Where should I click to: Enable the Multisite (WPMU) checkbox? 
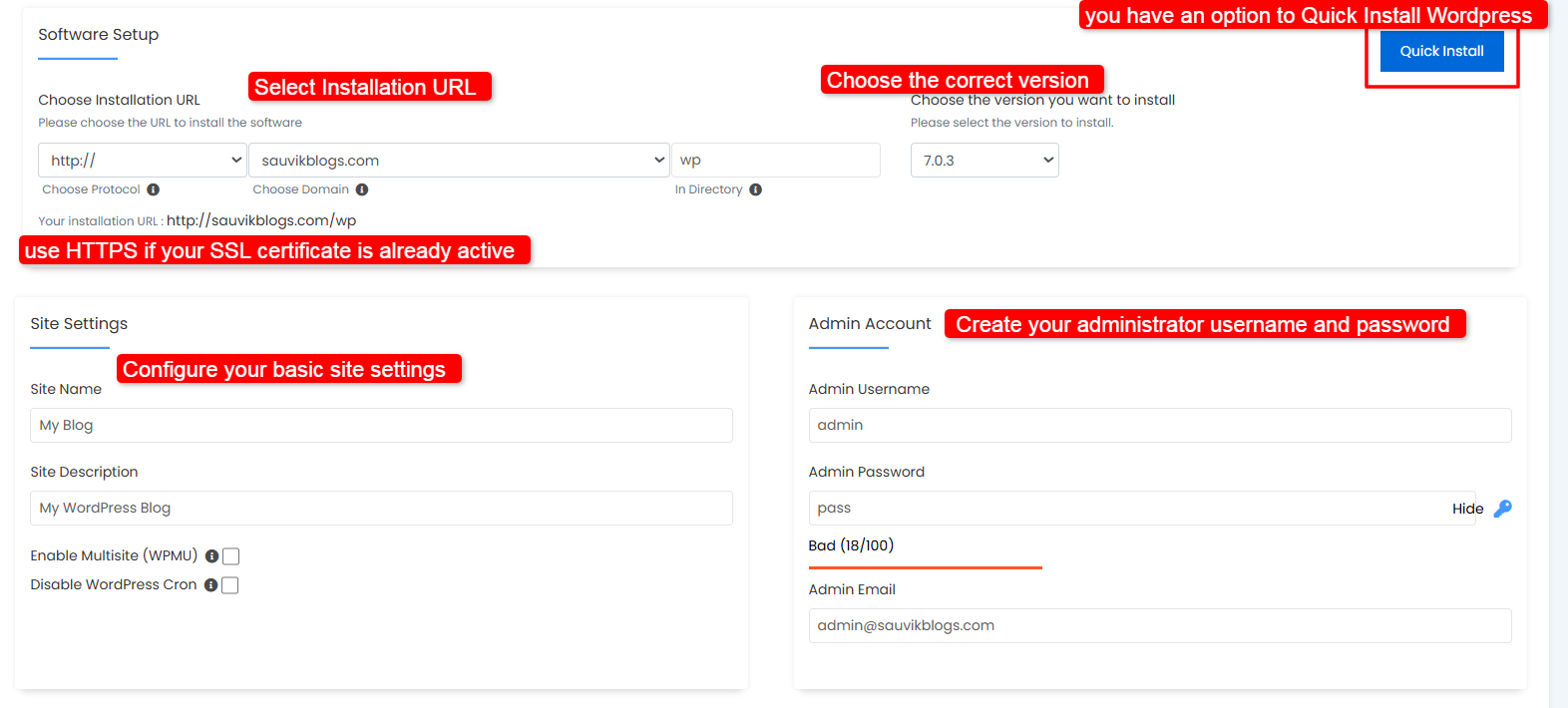pos(231,556)
